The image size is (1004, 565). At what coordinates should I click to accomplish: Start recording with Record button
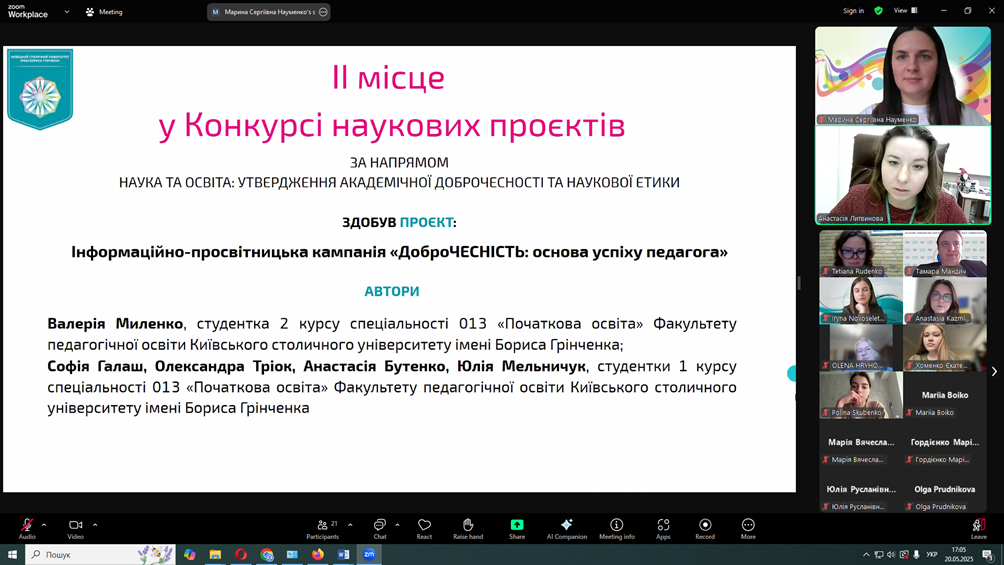click(x=705, y=527)
